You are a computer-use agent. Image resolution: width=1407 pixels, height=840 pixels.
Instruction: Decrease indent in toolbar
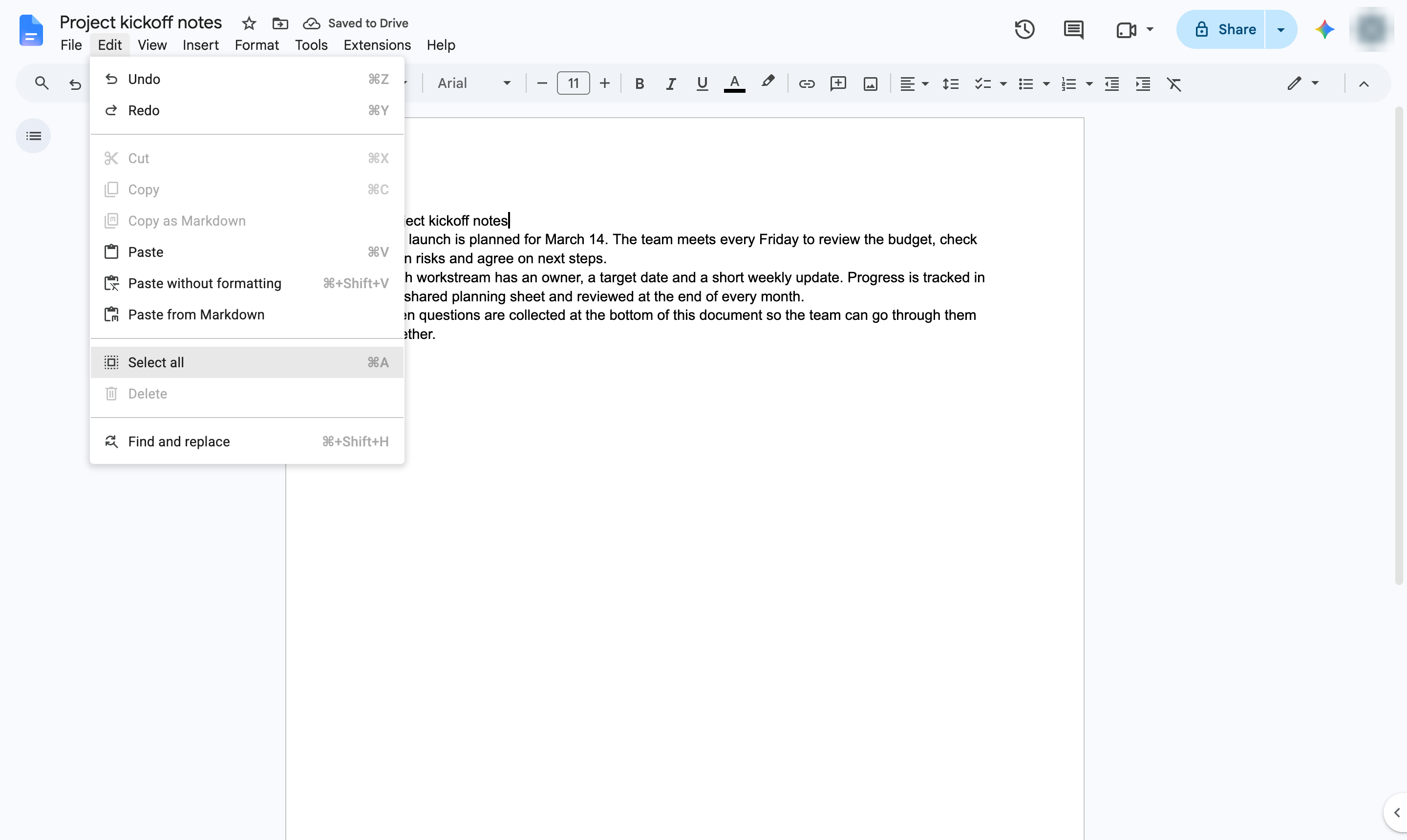(1111, 84)
